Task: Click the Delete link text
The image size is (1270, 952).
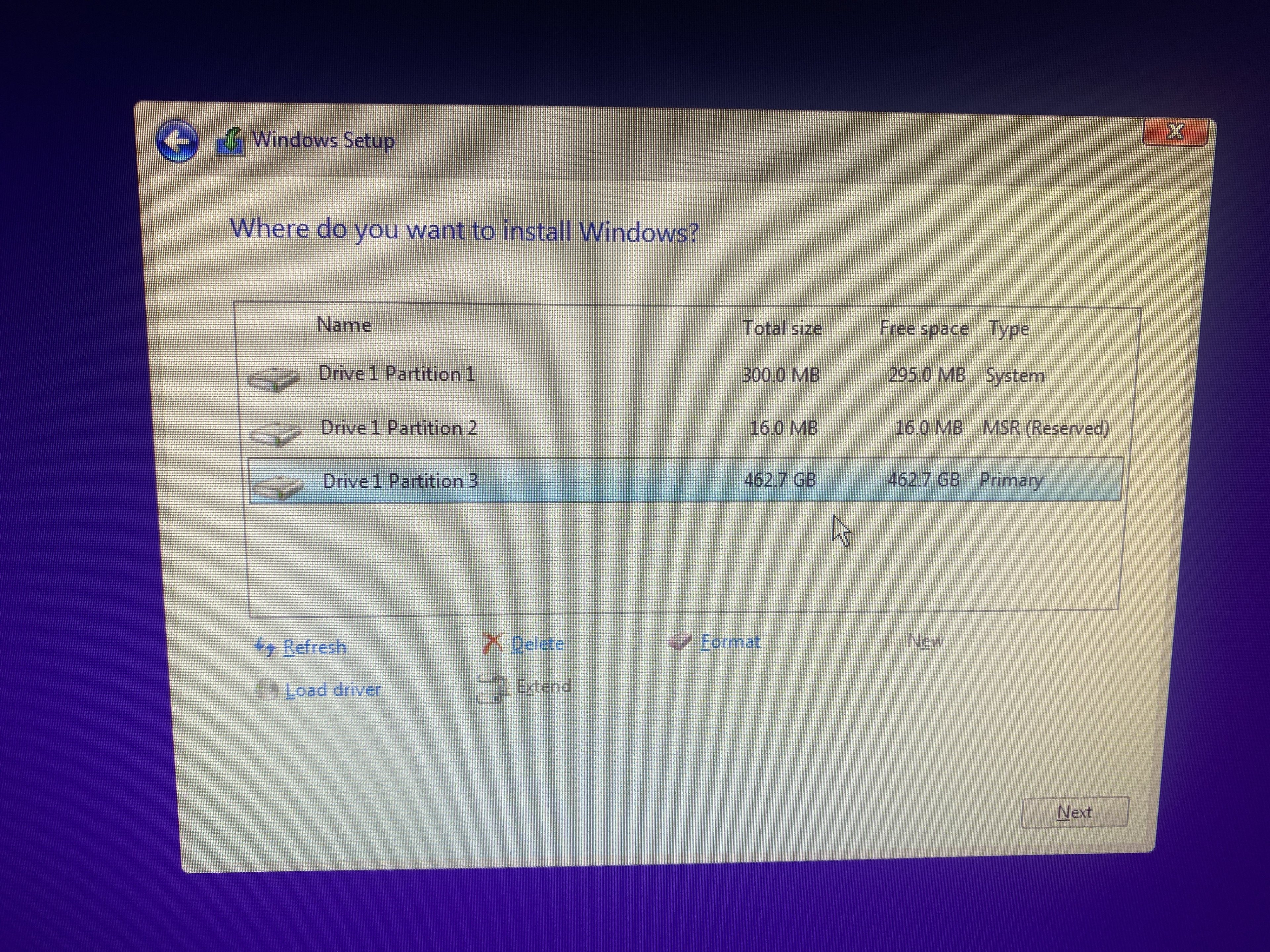Action: [x=537, y=644]
